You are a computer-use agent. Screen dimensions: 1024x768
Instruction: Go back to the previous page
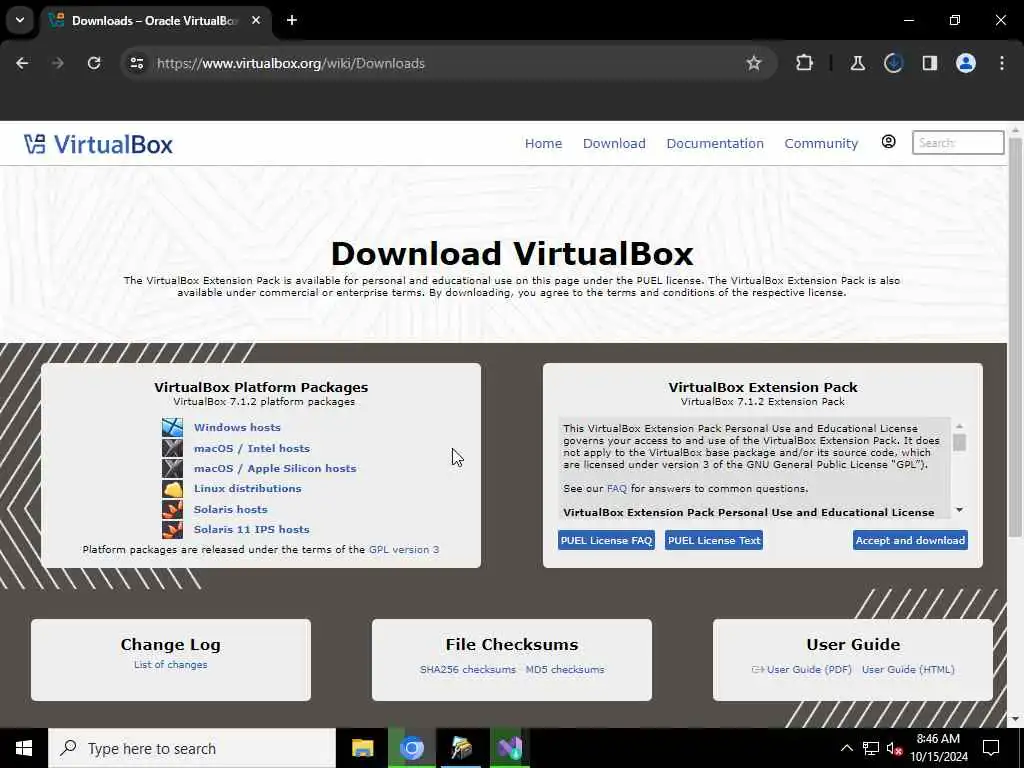pos(22,63)
